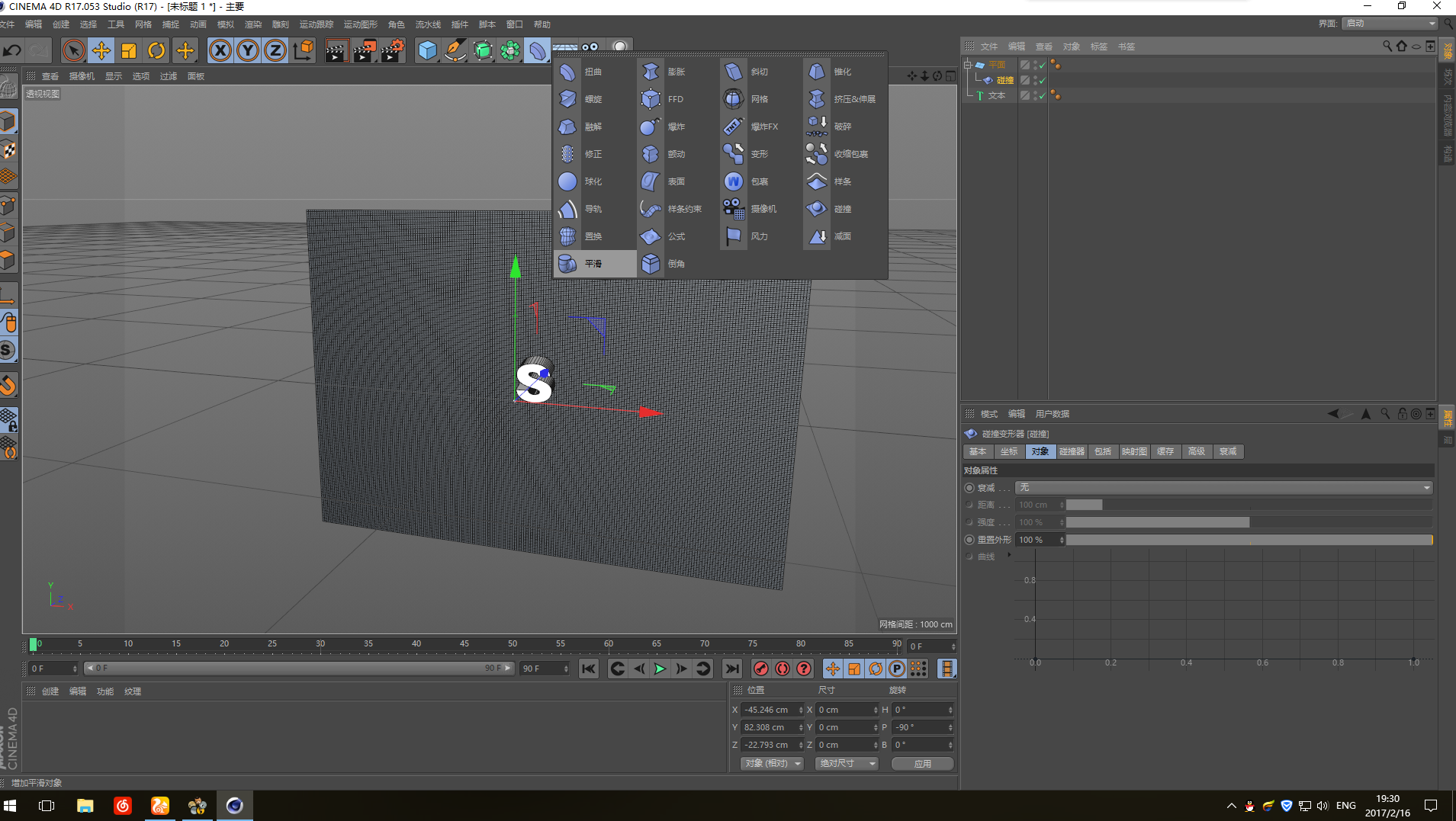This screenshot has height=821, width=1456.
Task: Choose the 爆炸FX deformer
Action: click(x=734, y=127)
